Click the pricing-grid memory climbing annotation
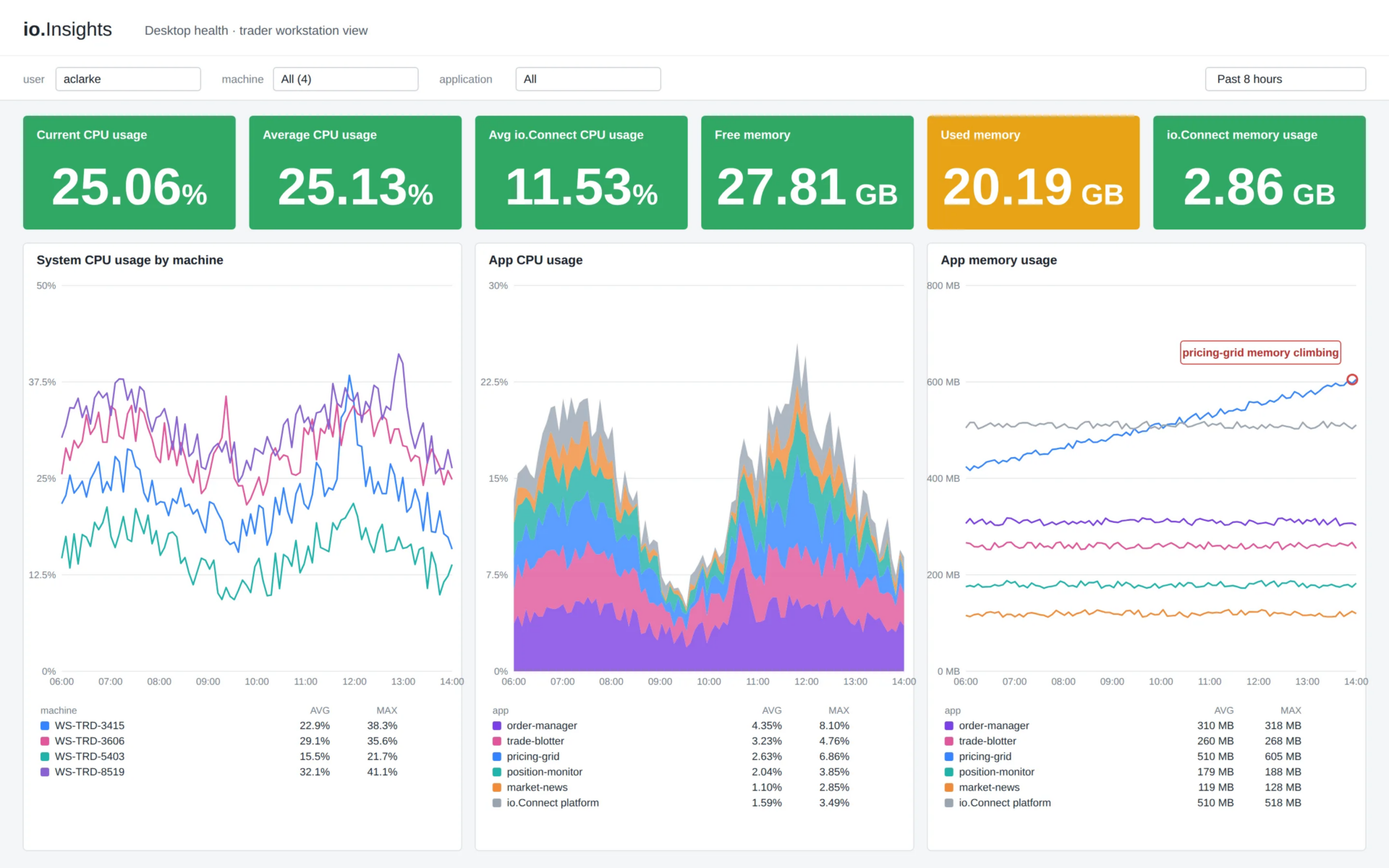1389x868 pixels. [x=1260, y=352]
